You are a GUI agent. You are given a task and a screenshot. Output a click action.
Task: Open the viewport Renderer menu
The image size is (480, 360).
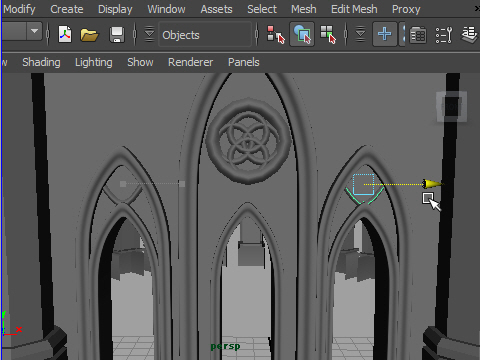(190, 62)
